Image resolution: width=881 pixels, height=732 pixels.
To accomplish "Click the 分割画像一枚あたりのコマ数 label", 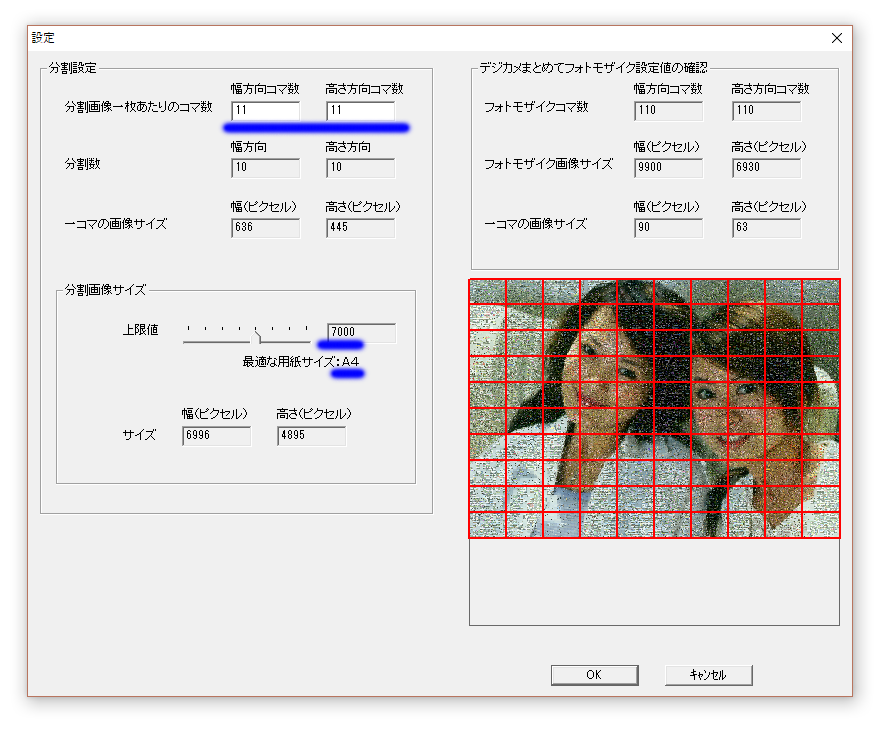I will tap(138, 107).
